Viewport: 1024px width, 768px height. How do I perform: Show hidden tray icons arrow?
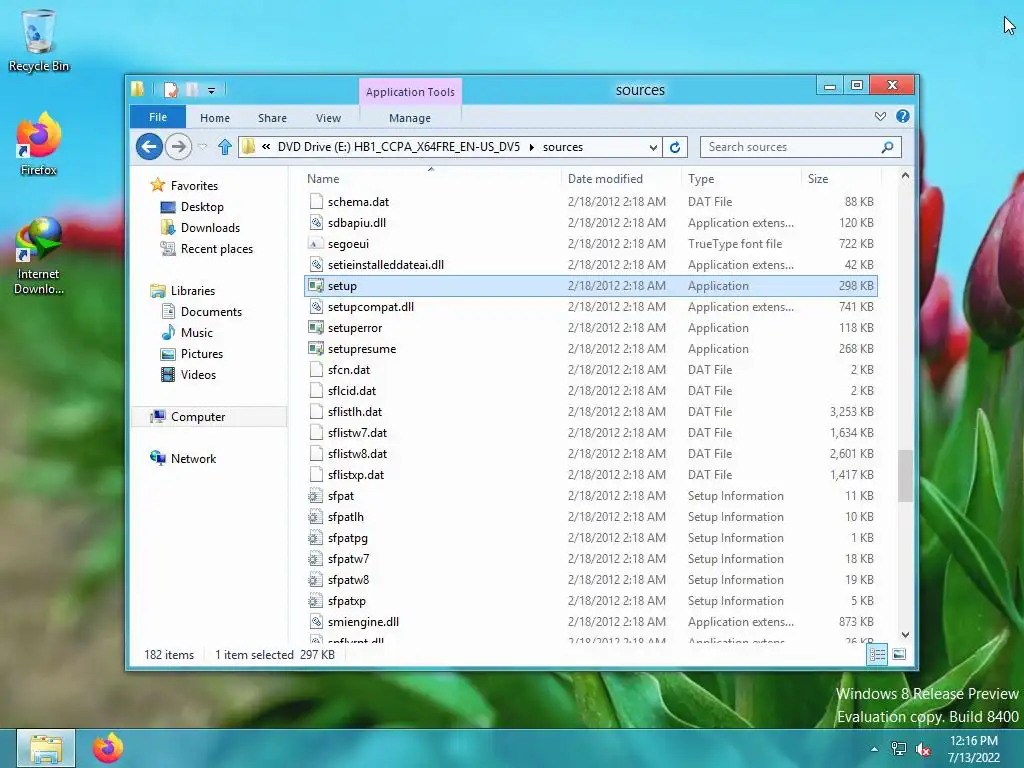[874, 749]
